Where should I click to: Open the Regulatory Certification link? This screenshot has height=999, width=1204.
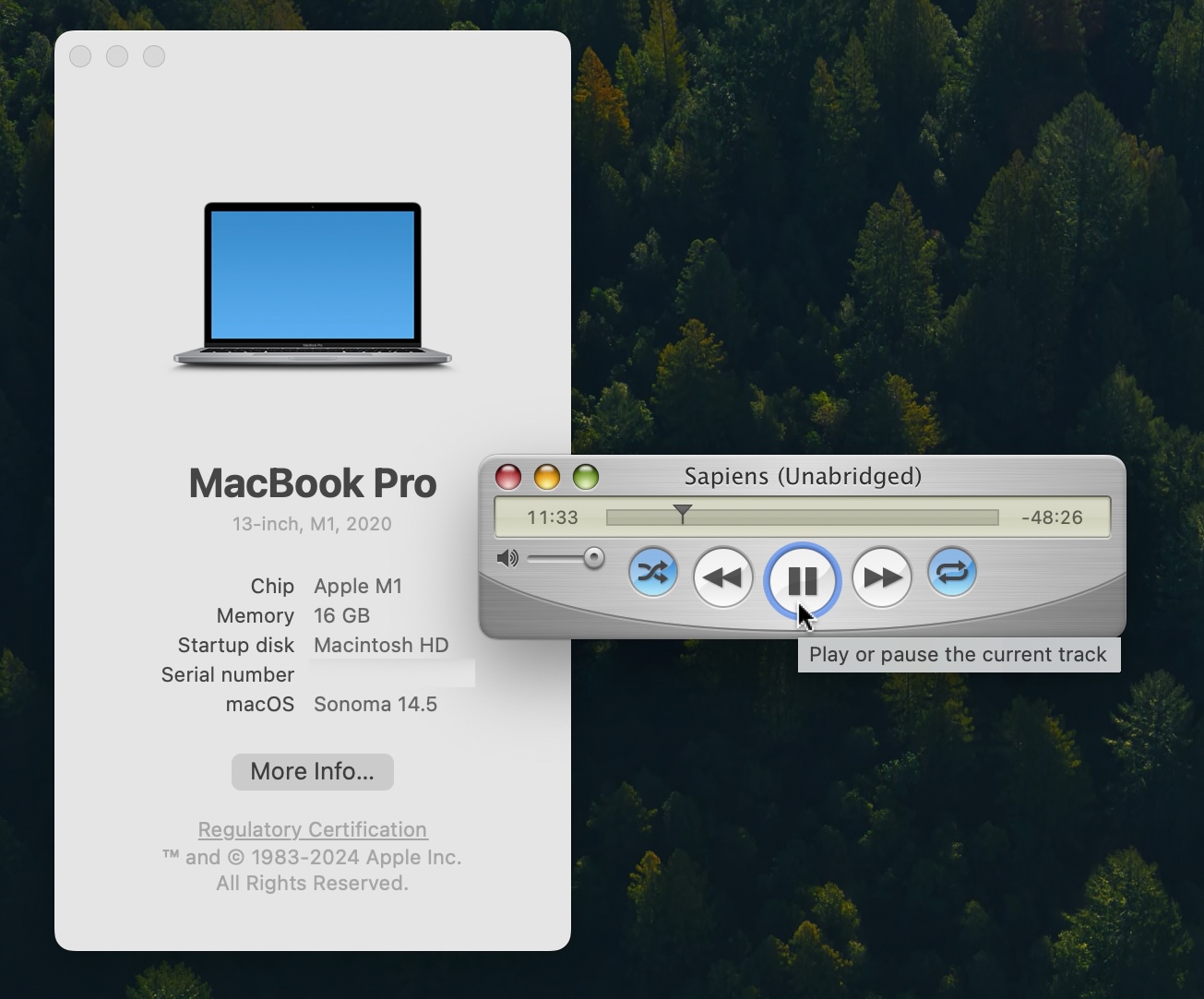[312, 829]
